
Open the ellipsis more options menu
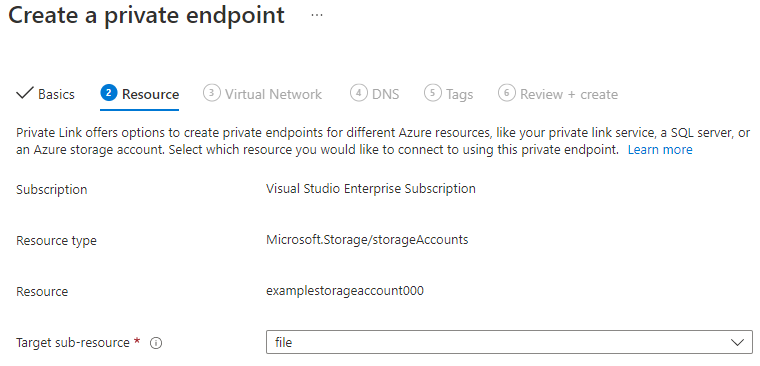(x=317, y=15)
